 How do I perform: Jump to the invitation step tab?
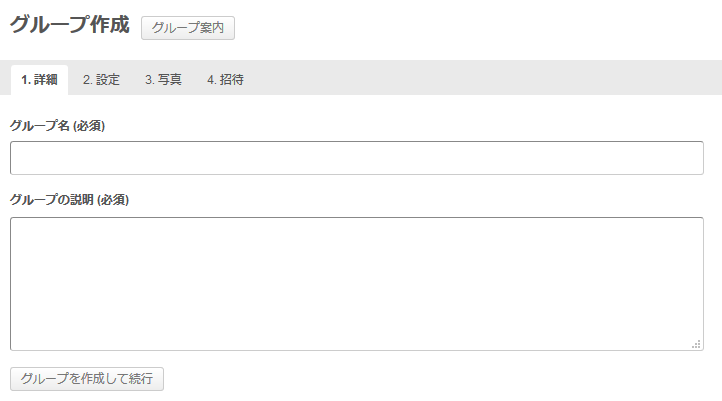point(225,80)
